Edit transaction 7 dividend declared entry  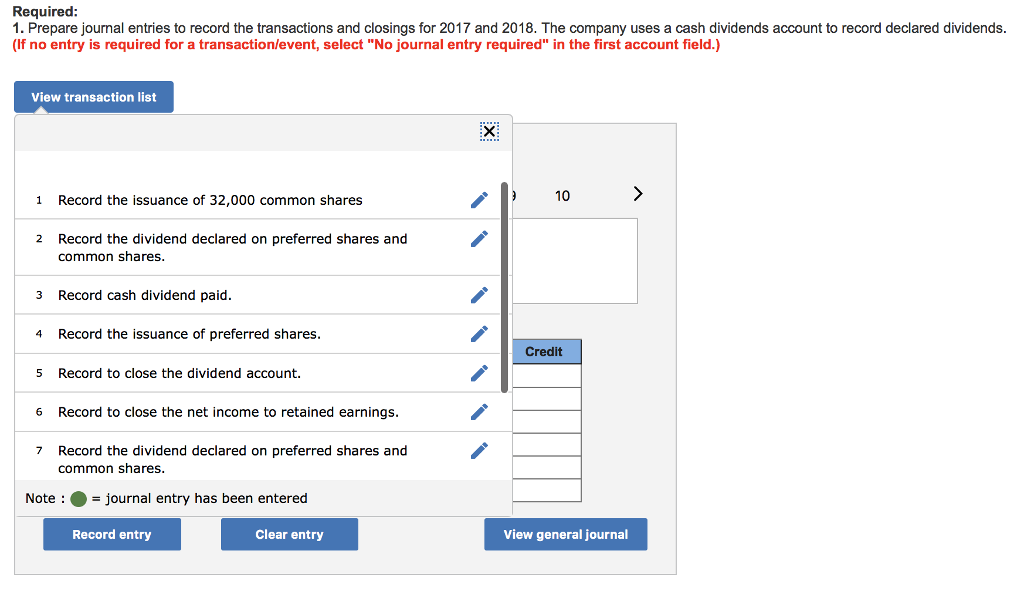(x=478, y=450)
